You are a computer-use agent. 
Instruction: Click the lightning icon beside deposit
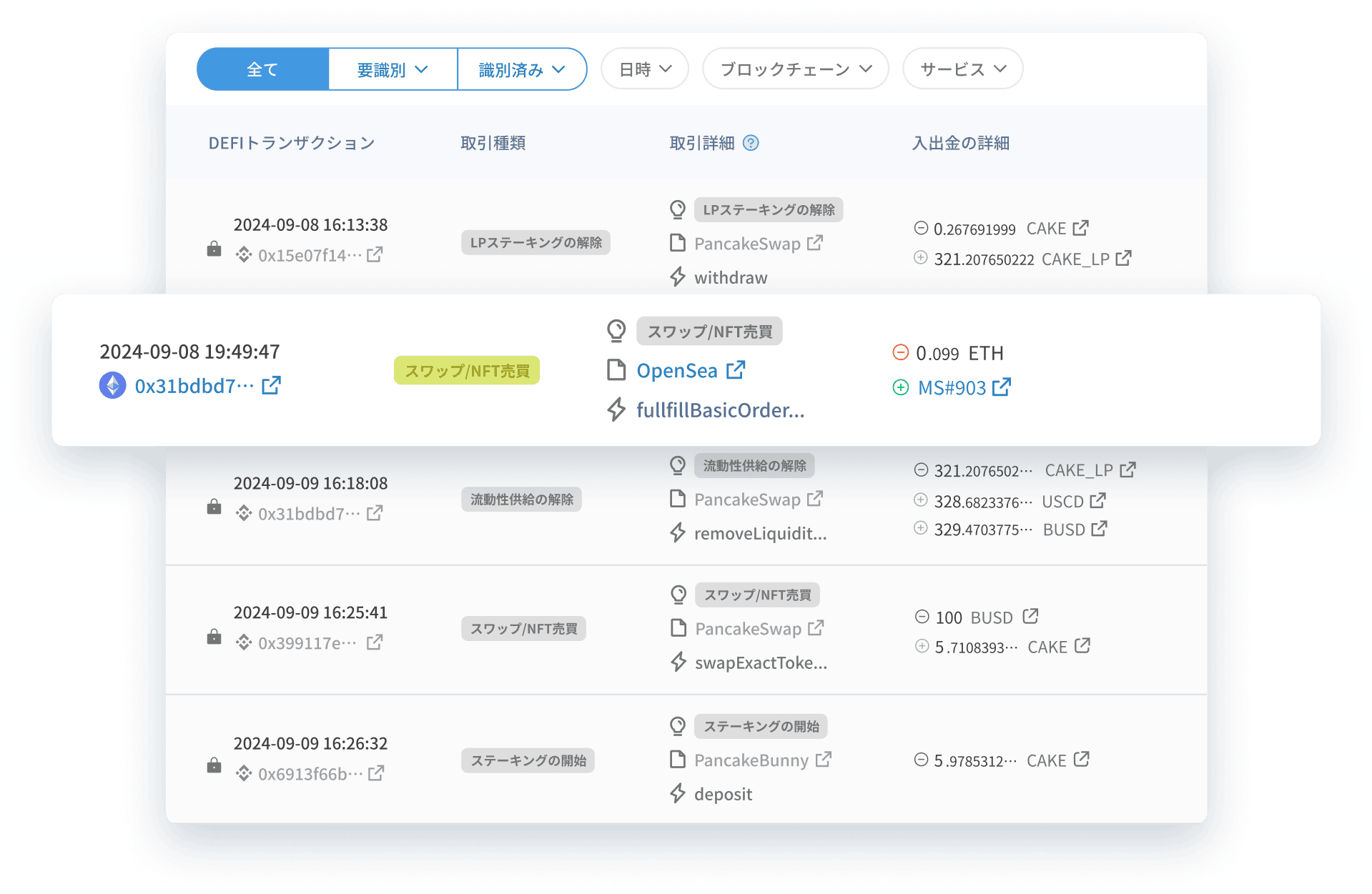(x=678, y=793)
